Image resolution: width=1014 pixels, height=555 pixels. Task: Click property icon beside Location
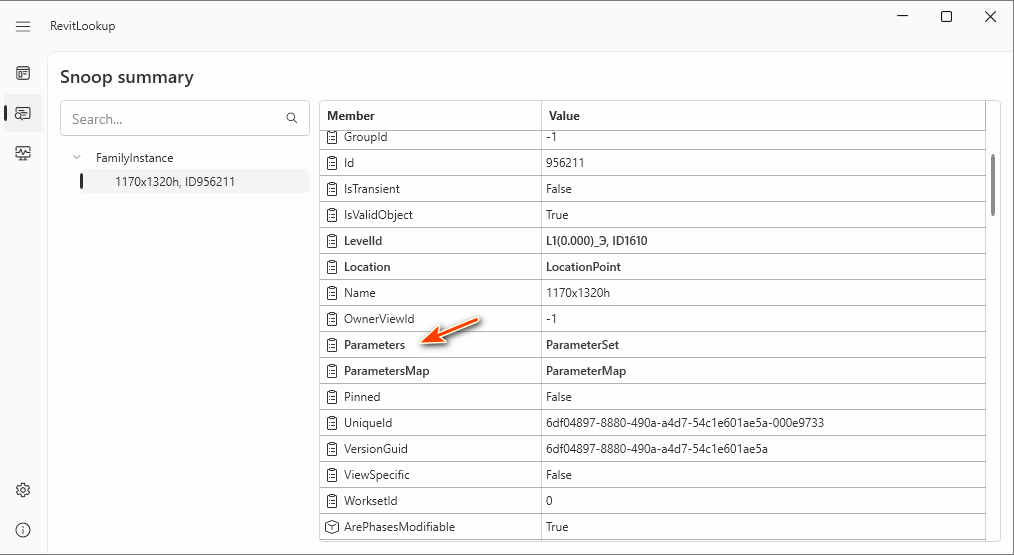pyautogui.click(x=332, y=267)
